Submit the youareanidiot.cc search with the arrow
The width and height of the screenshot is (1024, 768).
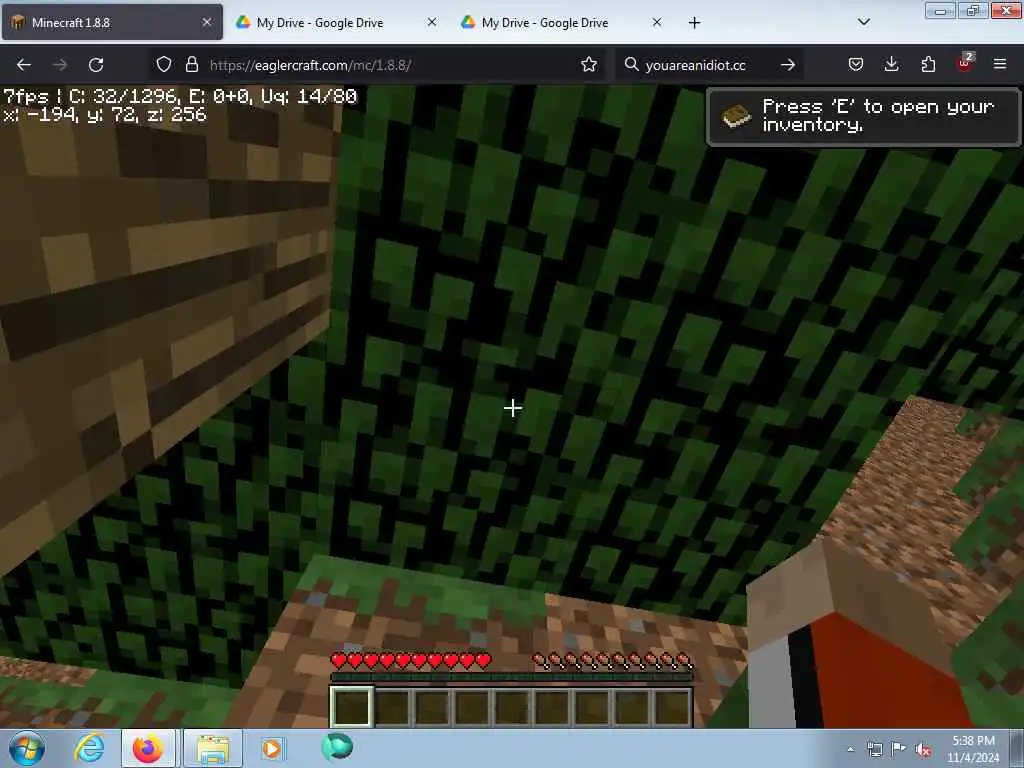click(x=788, y=65)
